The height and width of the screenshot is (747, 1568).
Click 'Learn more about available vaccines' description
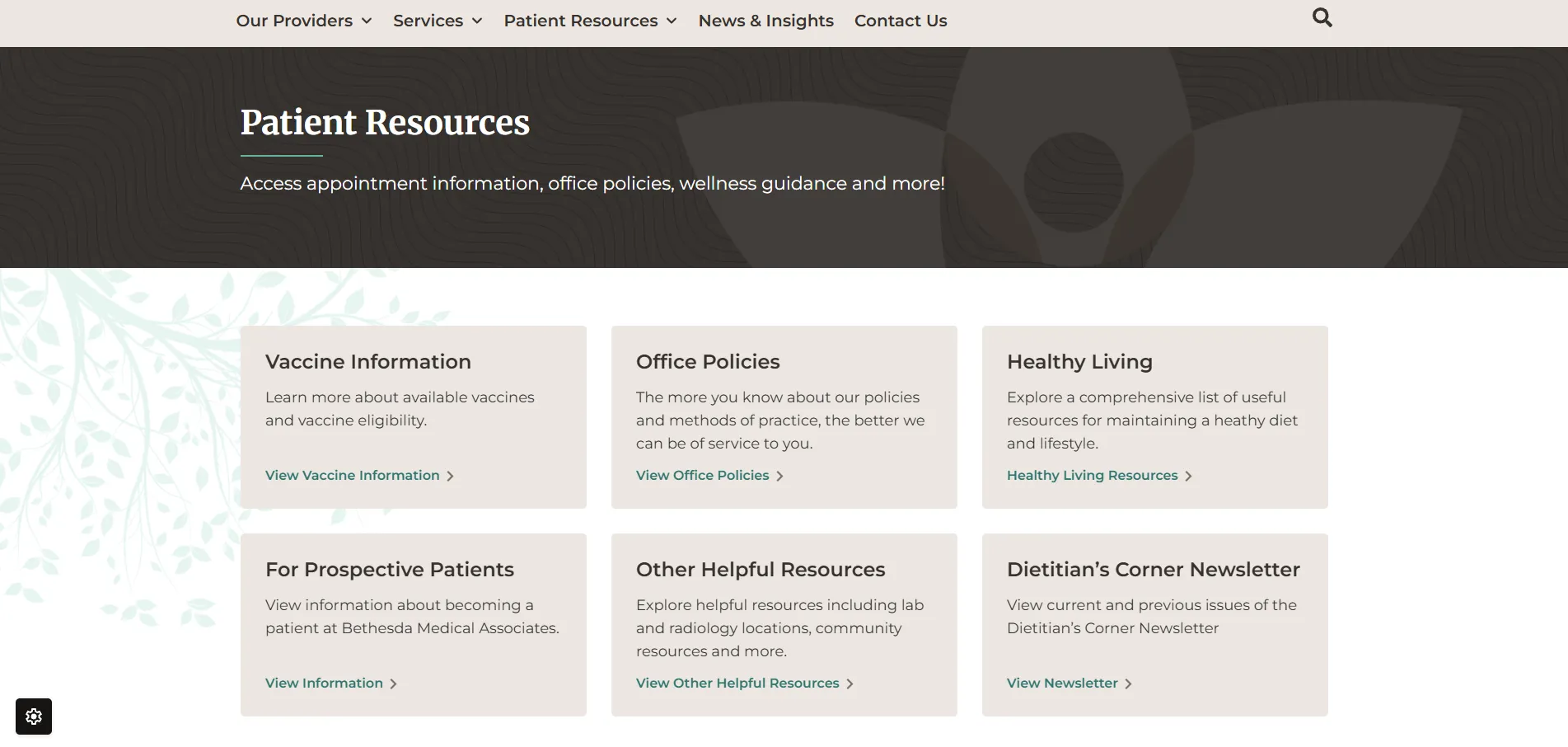click(x=400, y=408)
